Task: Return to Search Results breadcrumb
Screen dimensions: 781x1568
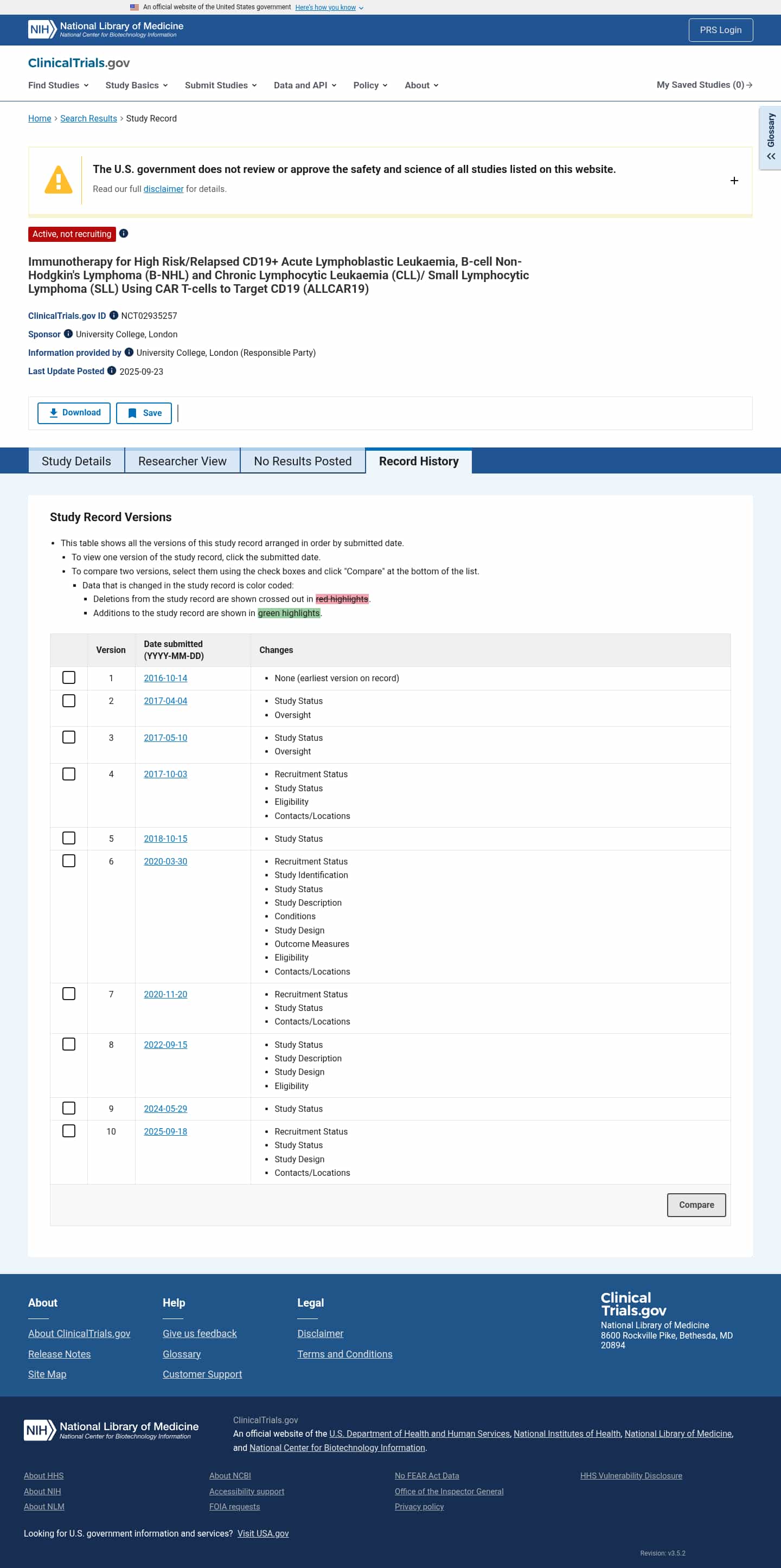Action: [88, 118]
